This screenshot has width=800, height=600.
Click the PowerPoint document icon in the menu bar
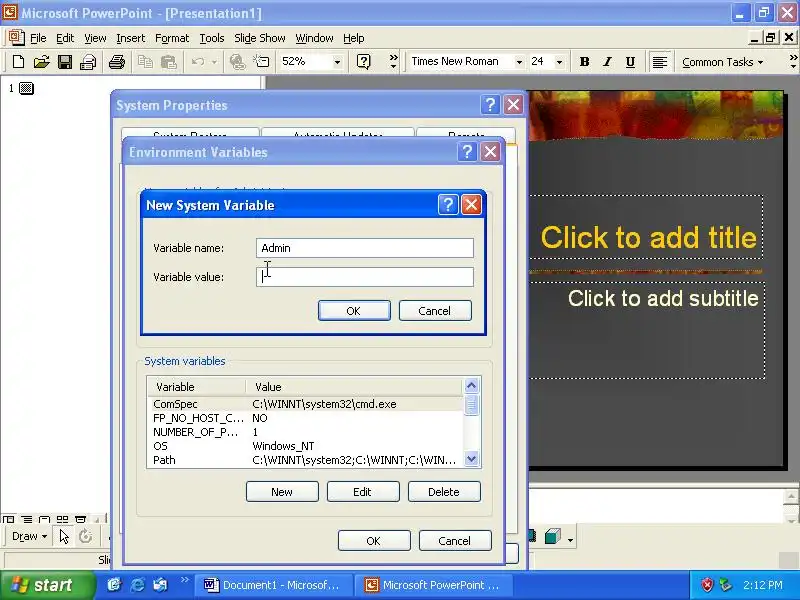[x=16, y=37]
